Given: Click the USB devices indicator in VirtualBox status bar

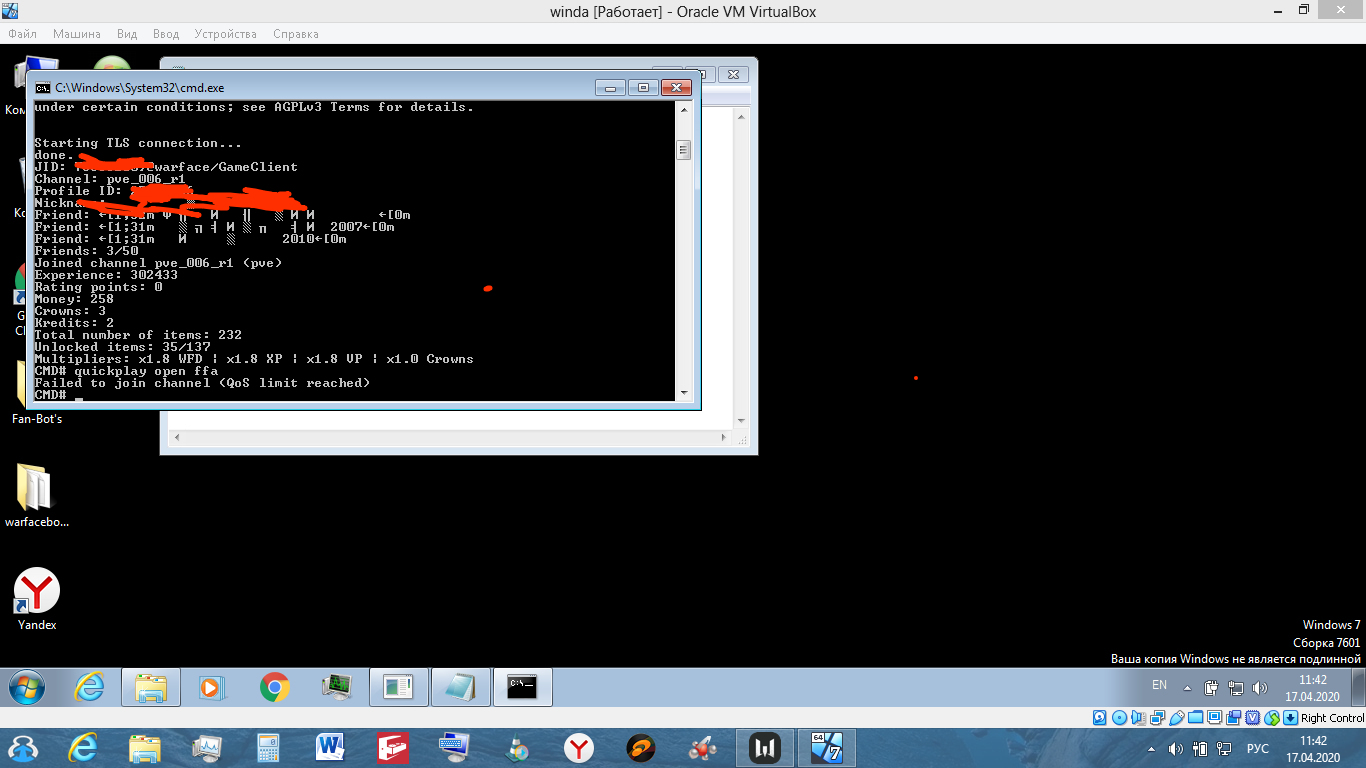Looking at the screenshot, I should pos(1176,717).
